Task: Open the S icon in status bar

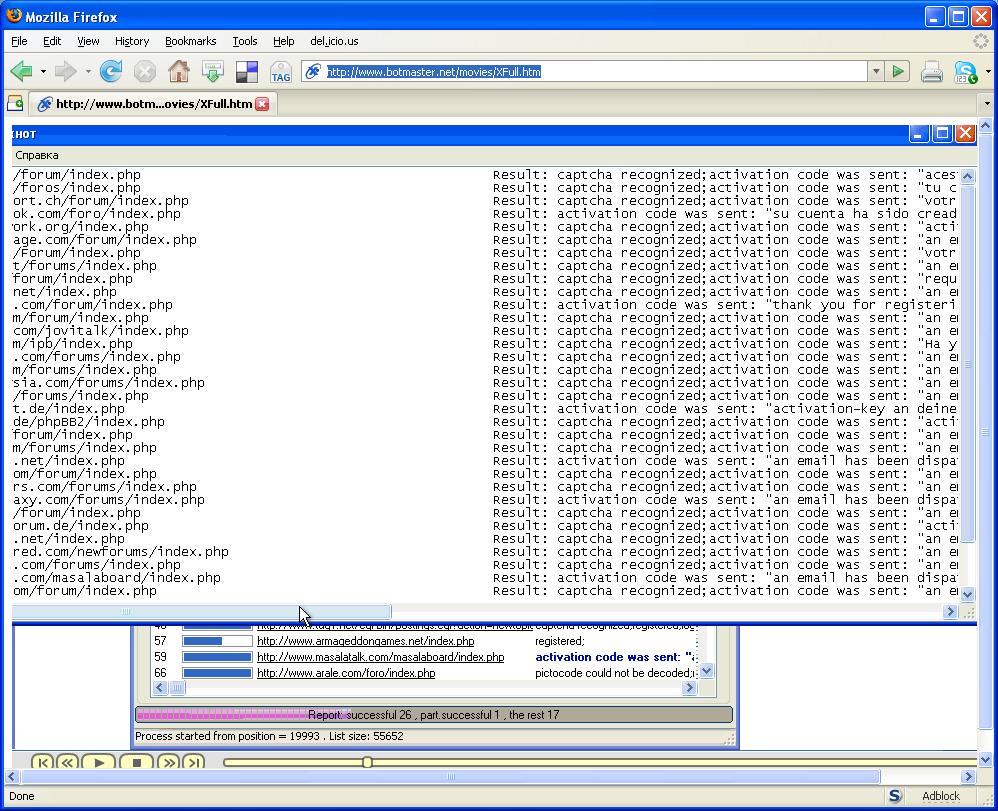Action: [x=895, y=796]
